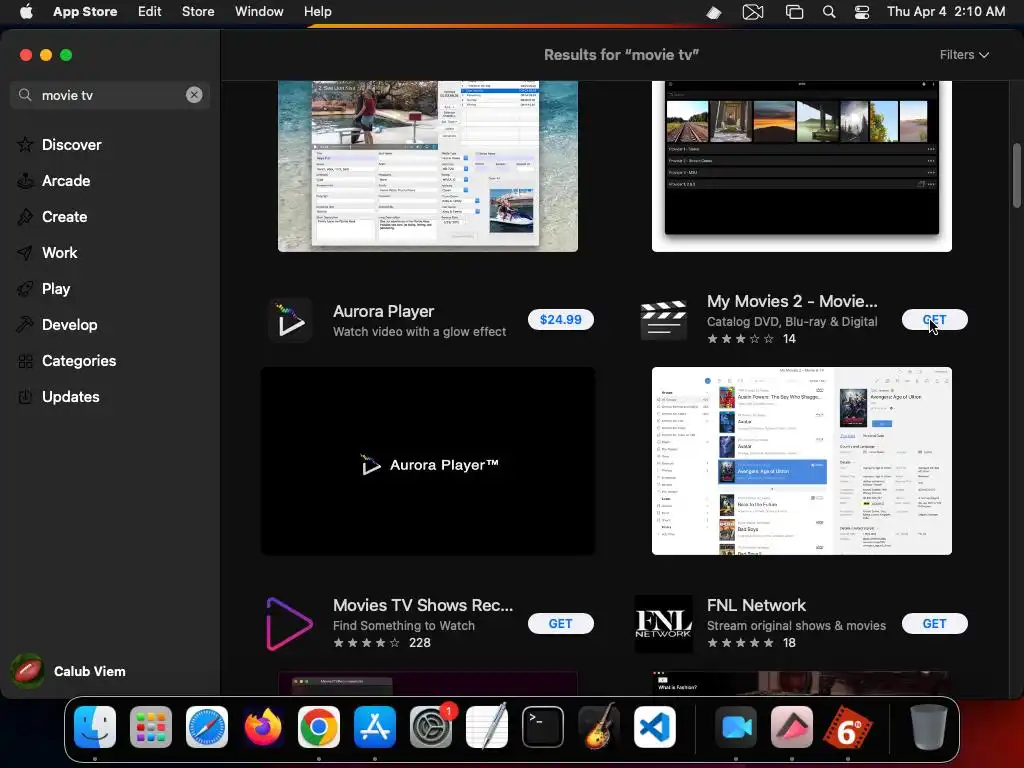Open System Settings from the Dock
Image resolution: width=1024 pixels, height=768 pixels.
click(431, 727)
